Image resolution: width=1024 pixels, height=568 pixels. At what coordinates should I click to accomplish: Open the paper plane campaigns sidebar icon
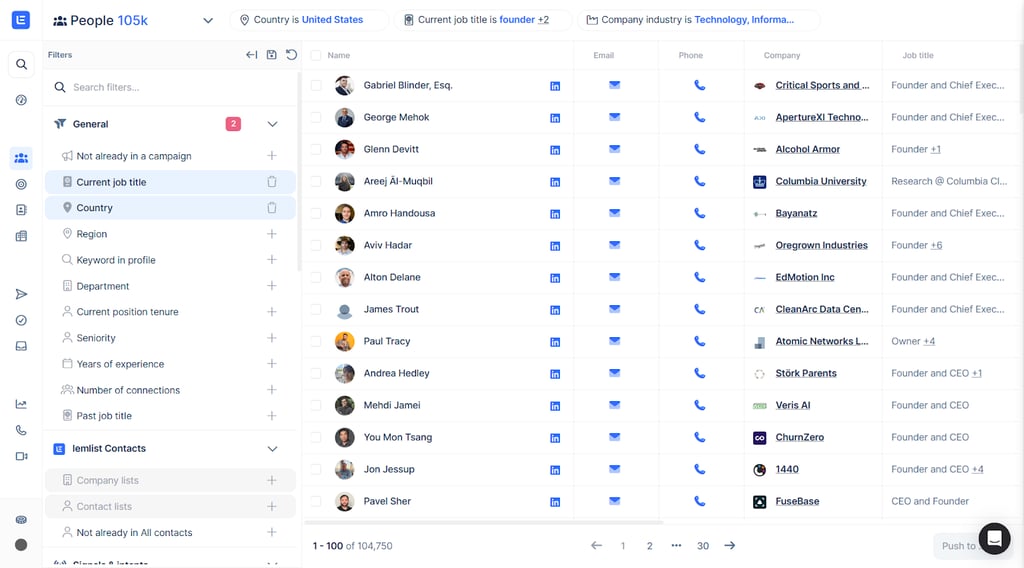[x=21, y=294]
